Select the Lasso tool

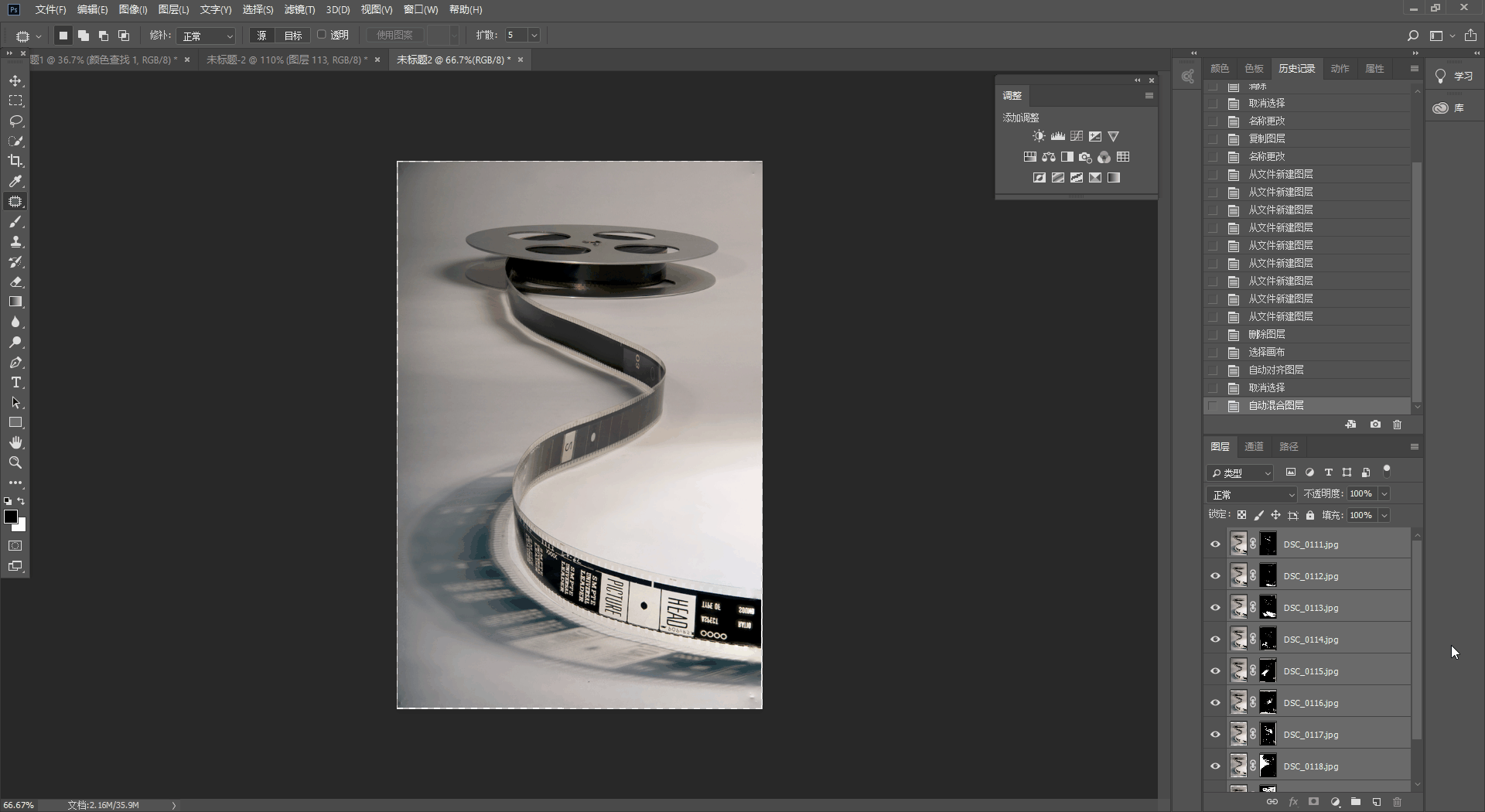(15, 121)
